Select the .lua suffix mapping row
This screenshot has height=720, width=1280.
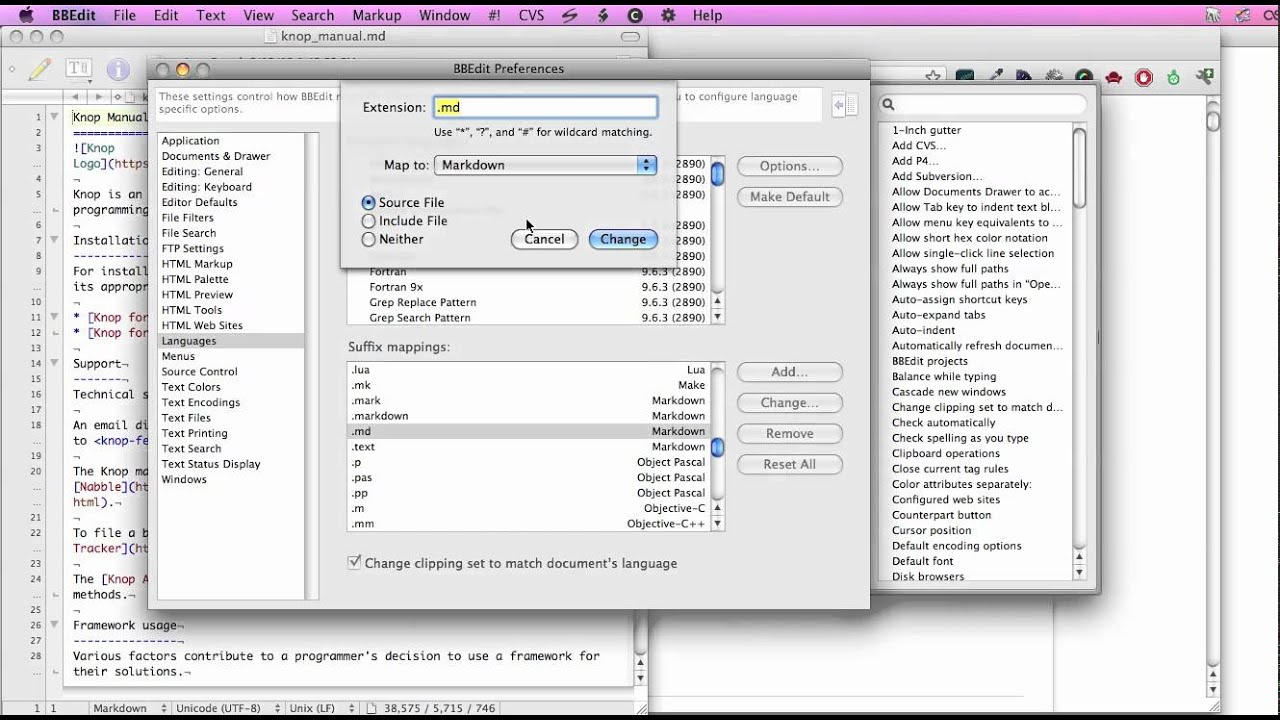click(529, 370)
